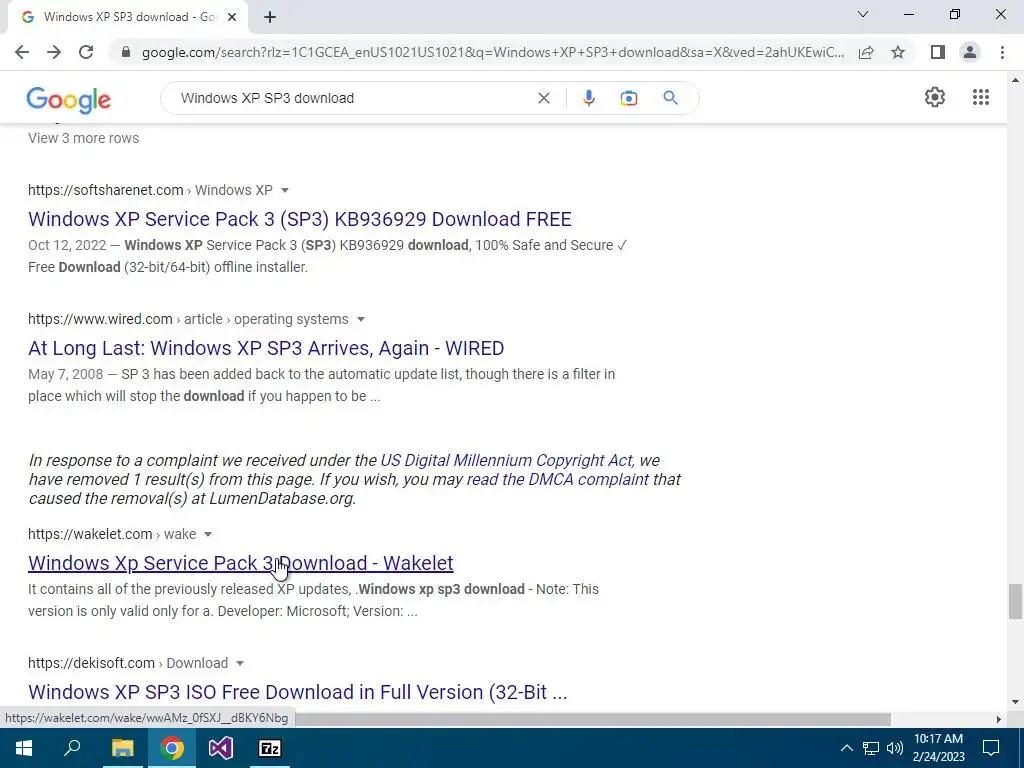Open the Chrome profile menu
Screen dimensions: 1024x768
pyautogui.click(x=970, y=52)
